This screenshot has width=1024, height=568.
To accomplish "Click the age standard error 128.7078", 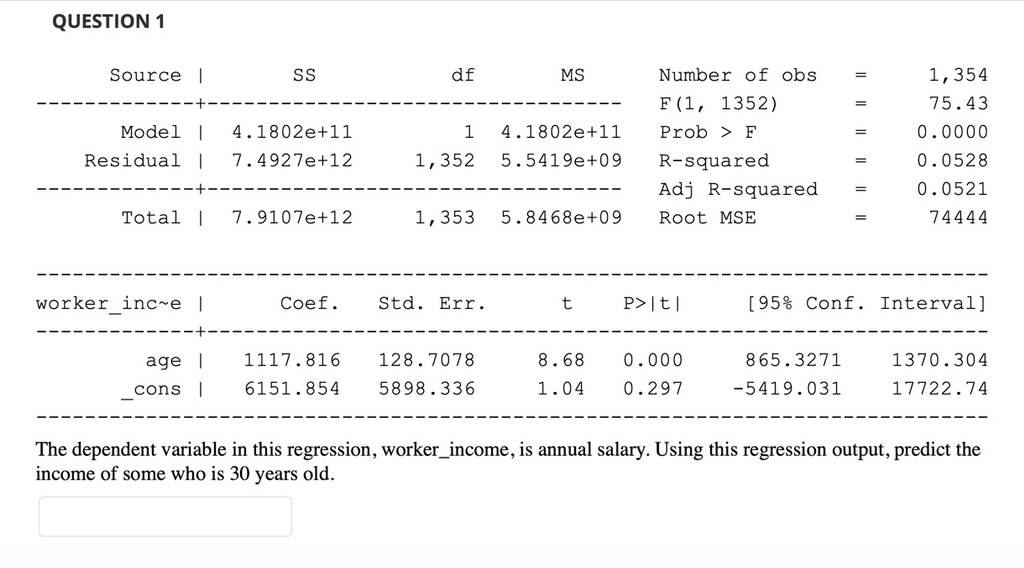I will coord(426,360).
